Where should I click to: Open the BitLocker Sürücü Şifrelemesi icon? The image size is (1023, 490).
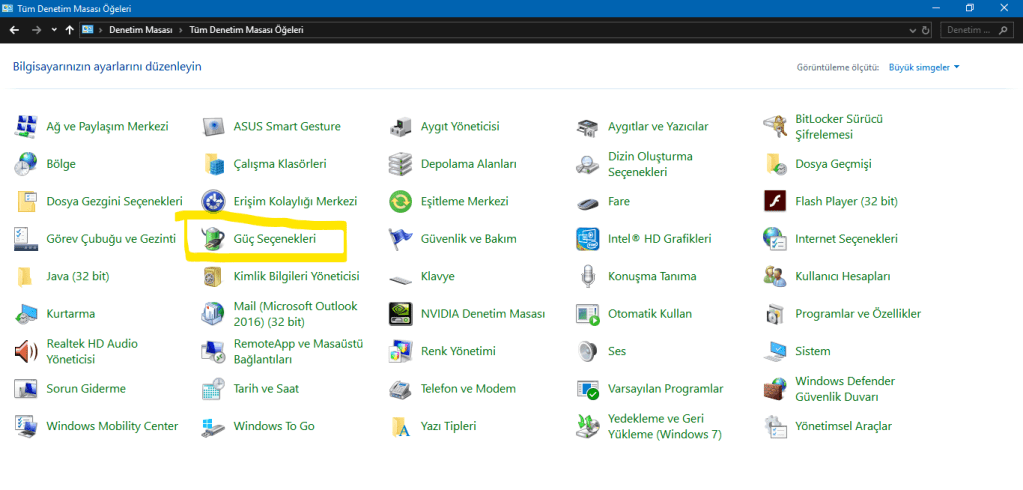click(x=775, y=126)
